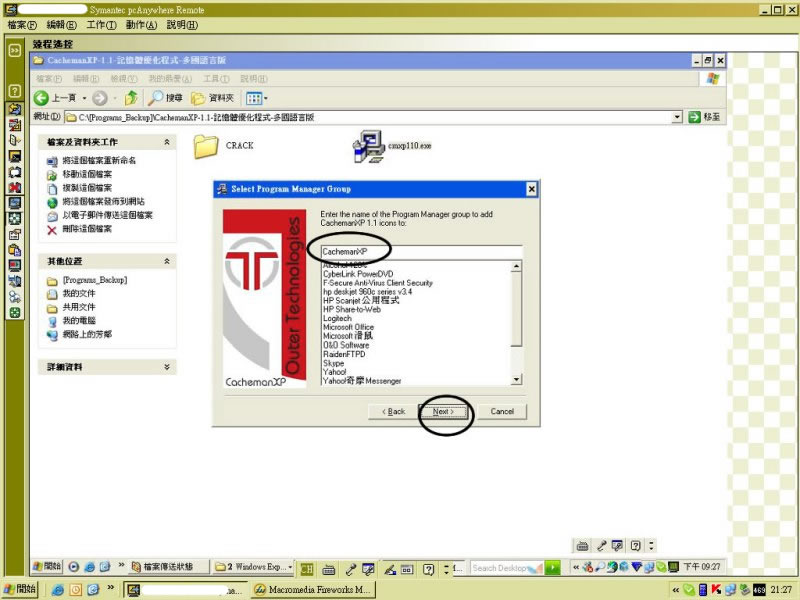Select CyberLink PowerDVD in the group list
Viewport: 800px width, 600px height.
[358, 274]
